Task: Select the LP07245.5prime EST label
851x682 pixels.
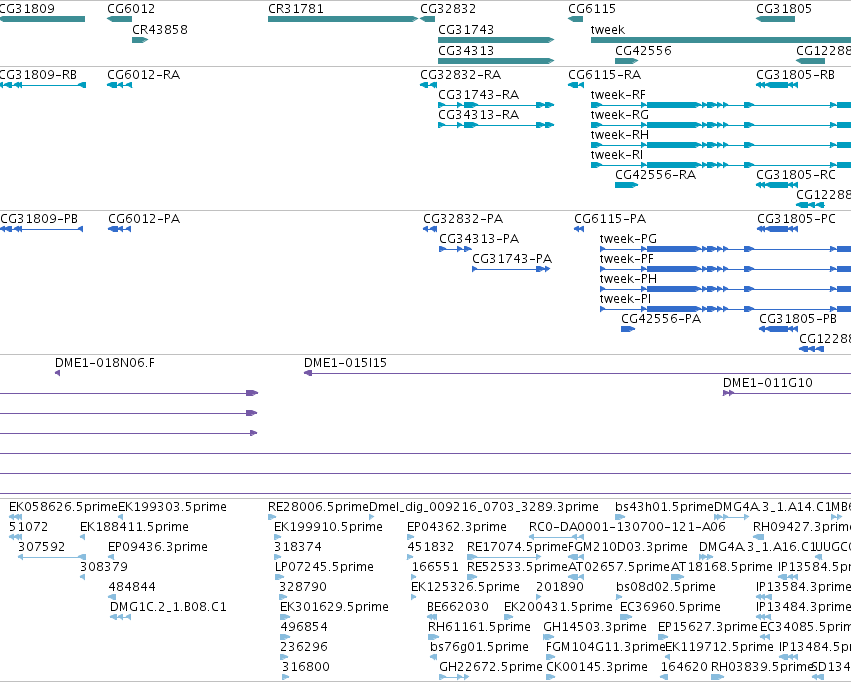Action: [324, 568]
